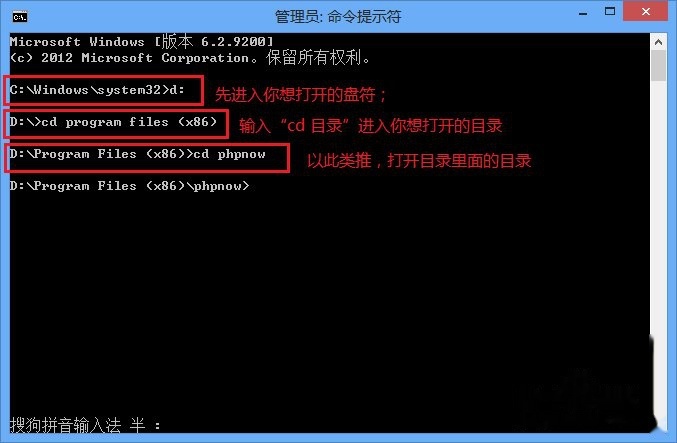Click the 搜狗拼音输入法 status text
The image size is (677, 443).
[65, 425]
